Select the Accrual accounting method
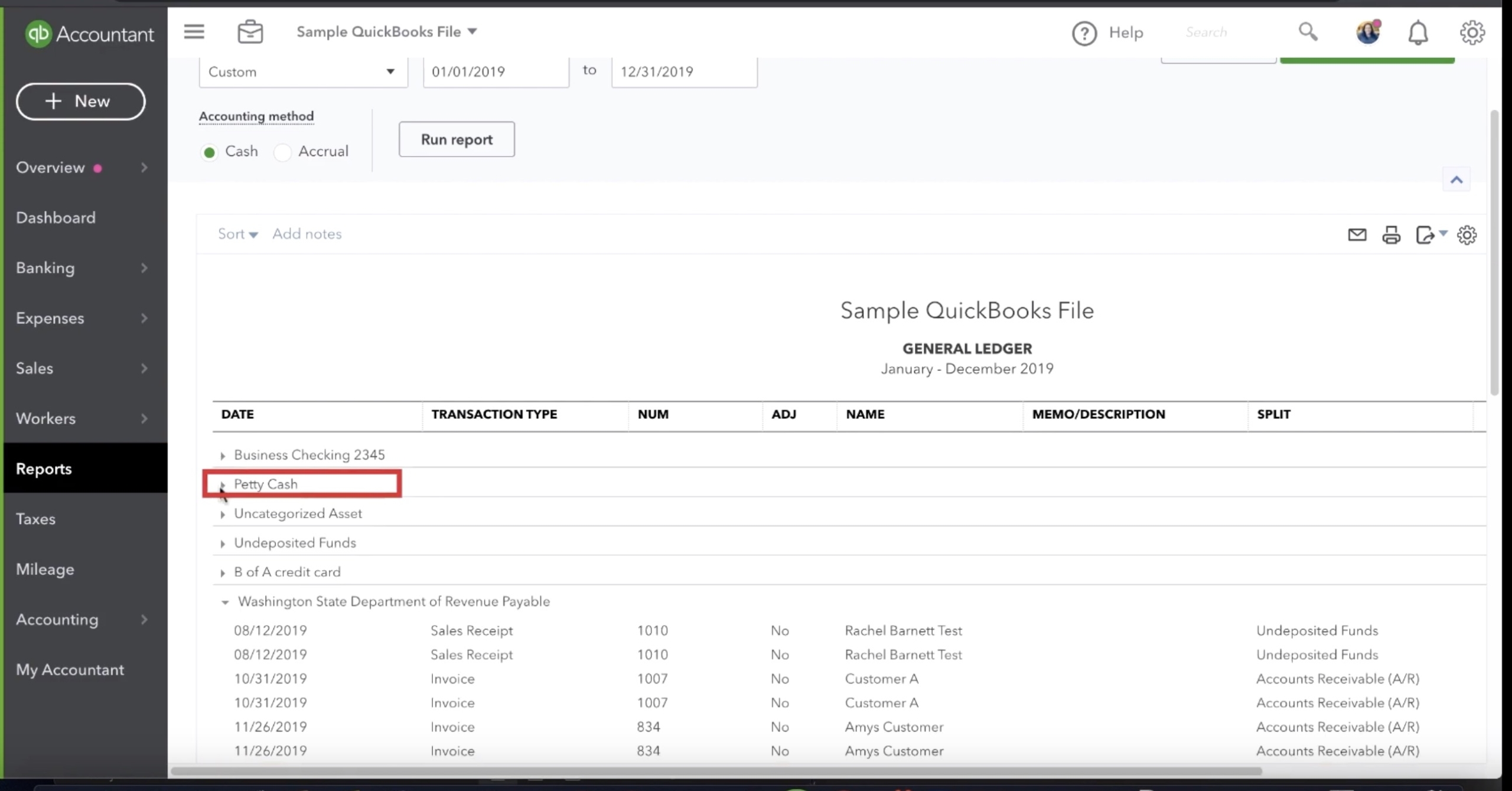 point(282,152)
